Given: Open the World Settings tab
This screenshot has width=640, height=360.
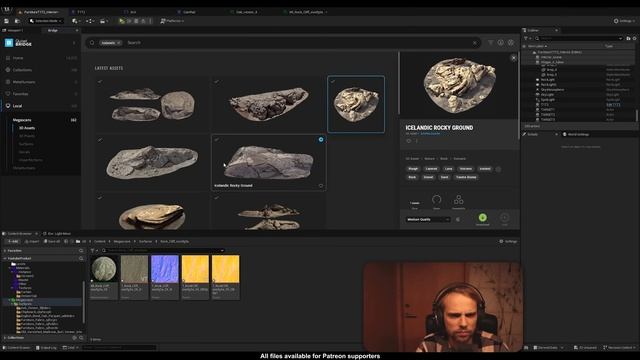Looking at the screenshot, I should (576, 134).
